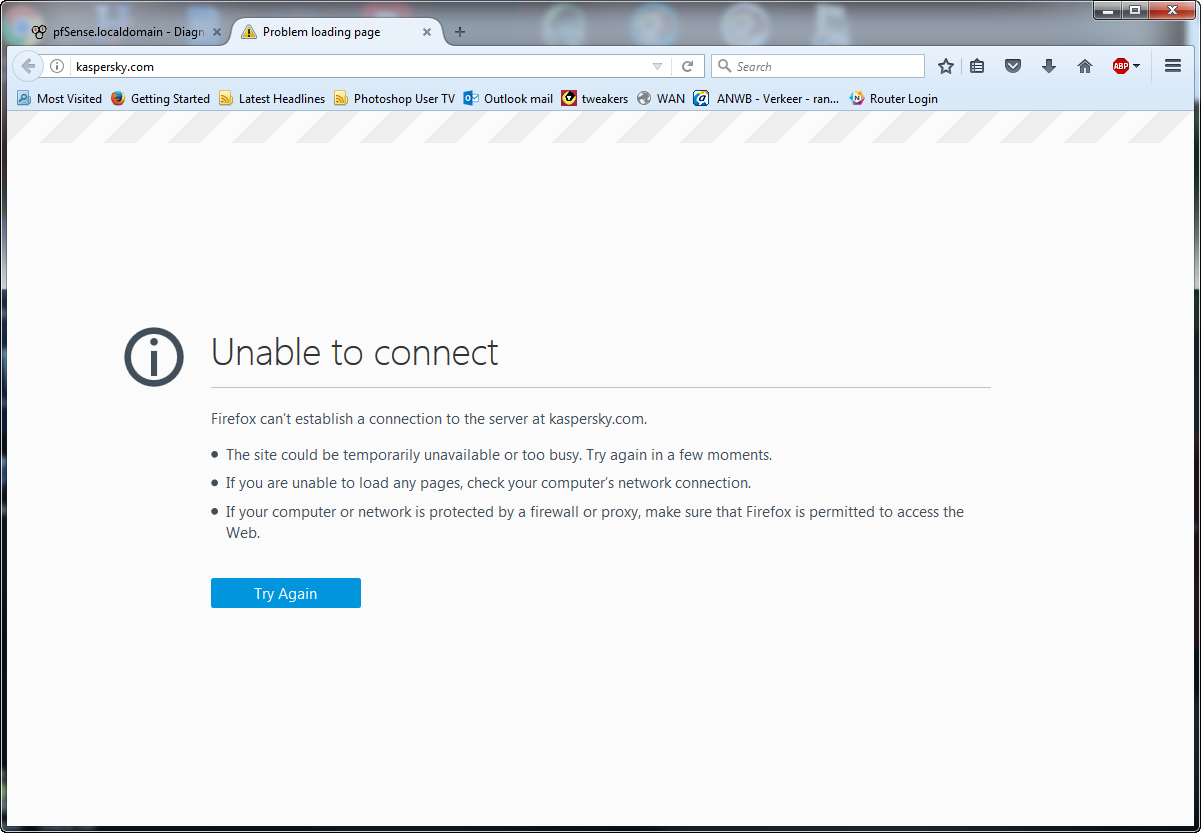The height and width of the screenshot is (833, 1201).
Task: Close the Problem loading page tab
Action: pyautogui.click(x=427, y=32)
